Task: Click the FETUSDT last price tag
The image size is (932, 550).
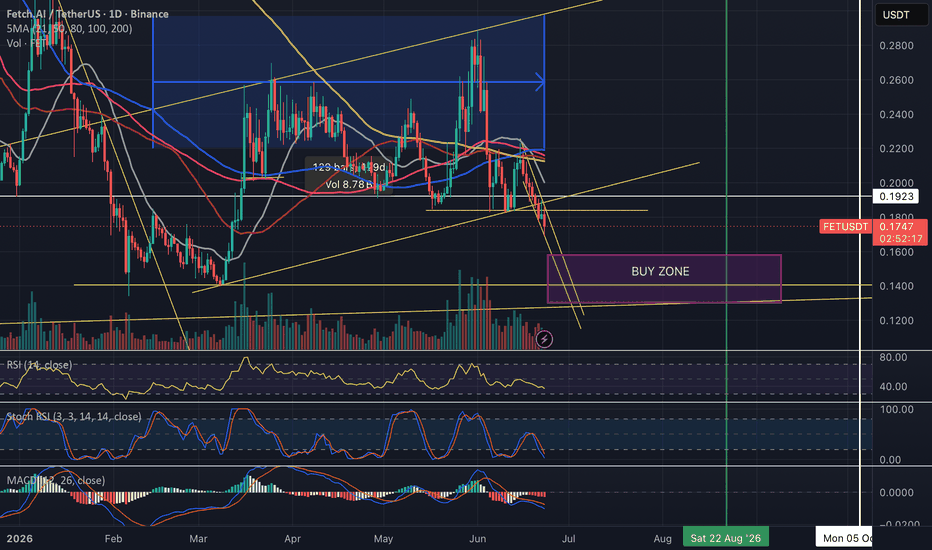Action: coord(845,227)
